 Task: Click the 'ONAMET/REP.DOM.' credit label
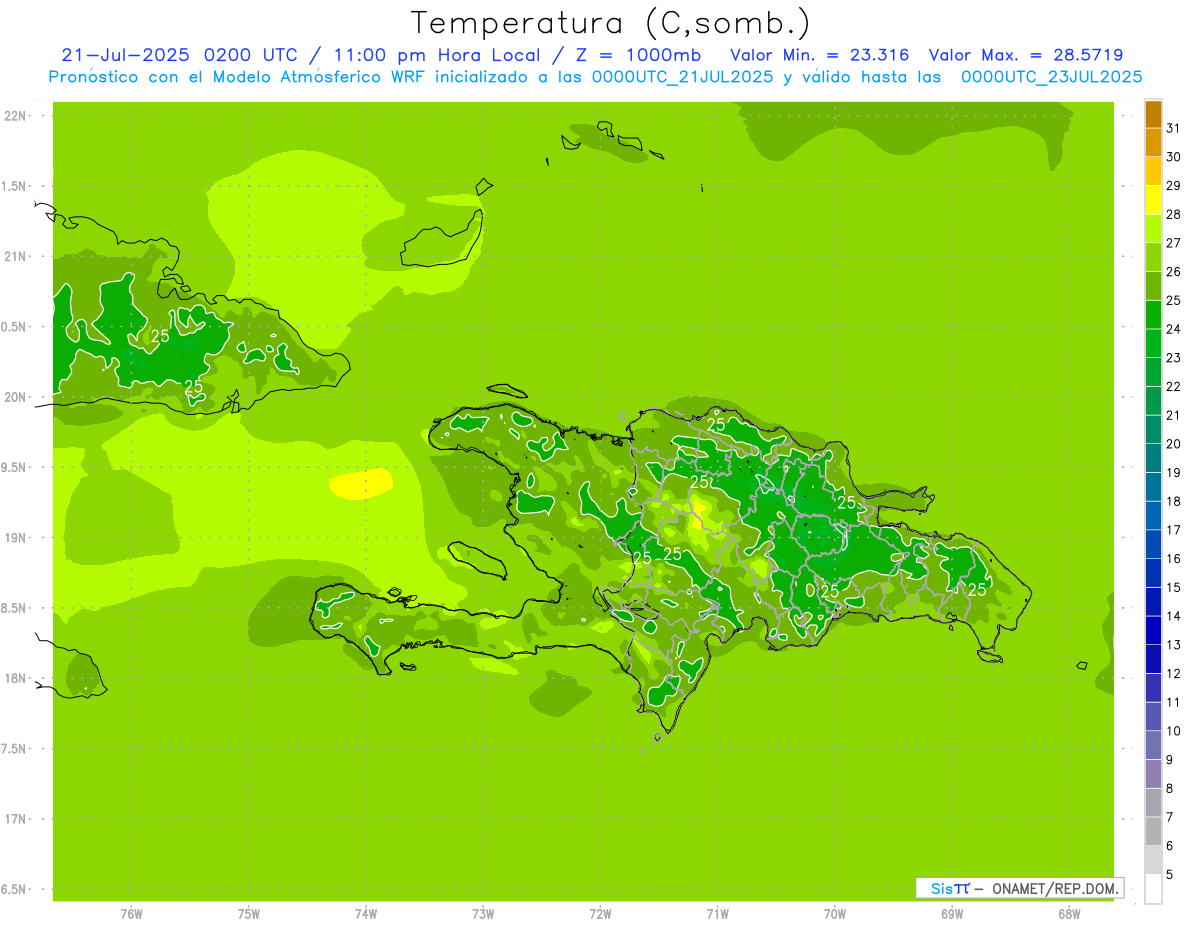pos(1055,888)
